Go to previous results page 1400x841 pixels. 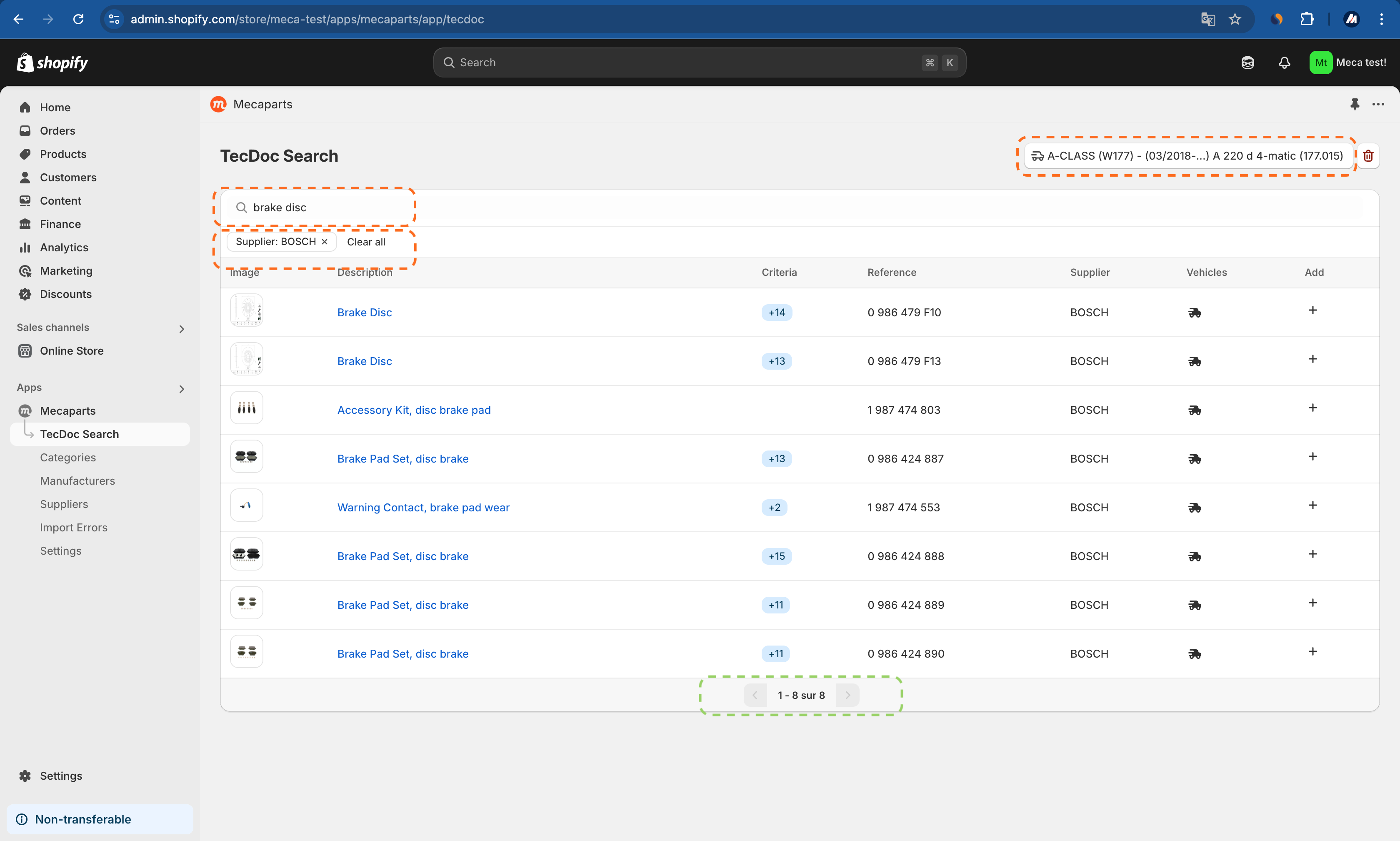(x=755, y=695)
